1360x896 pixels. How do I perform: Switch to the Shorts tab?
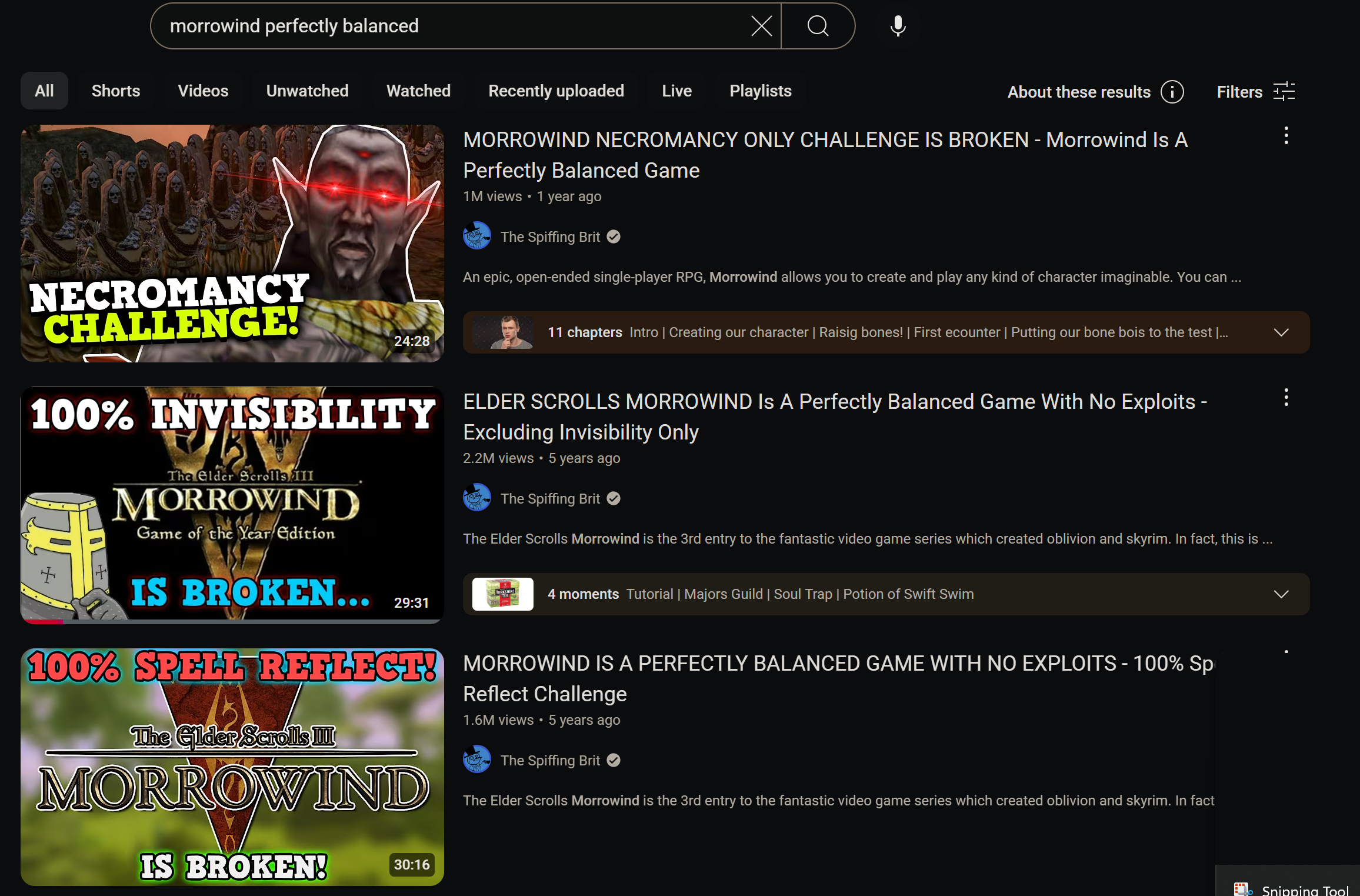tap(115, 91)
